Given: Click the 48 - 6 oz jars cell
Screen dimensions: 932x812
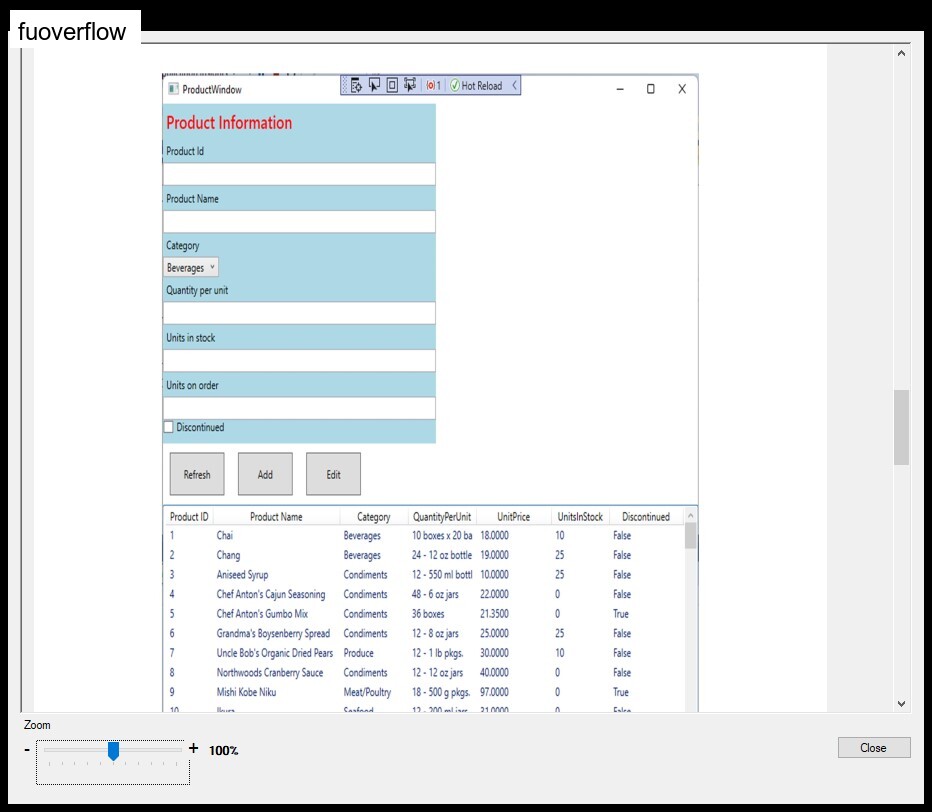Looking at the screenshot, I should click(435, 594).
